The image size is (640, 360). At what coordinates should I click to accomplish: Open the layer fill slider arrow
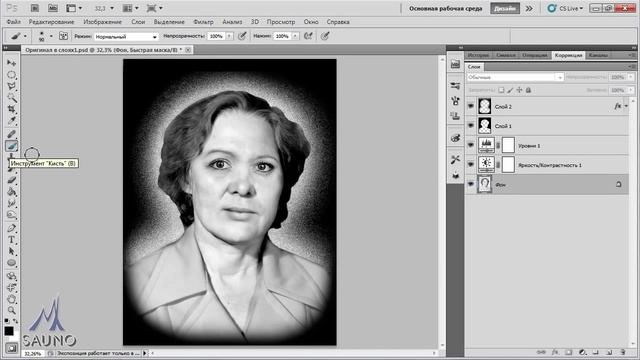pyautogui.click(x=631, y=90)
